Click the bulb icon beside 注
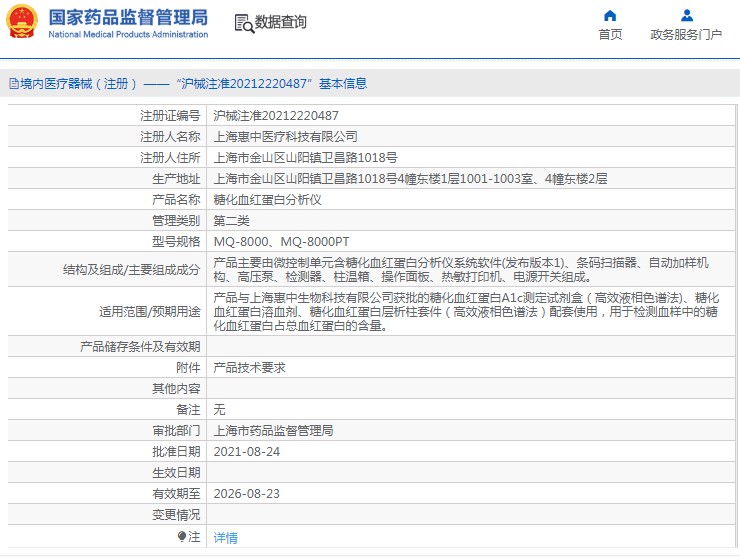The width and height of the screenshot is (740, 558). pos(181,537)
